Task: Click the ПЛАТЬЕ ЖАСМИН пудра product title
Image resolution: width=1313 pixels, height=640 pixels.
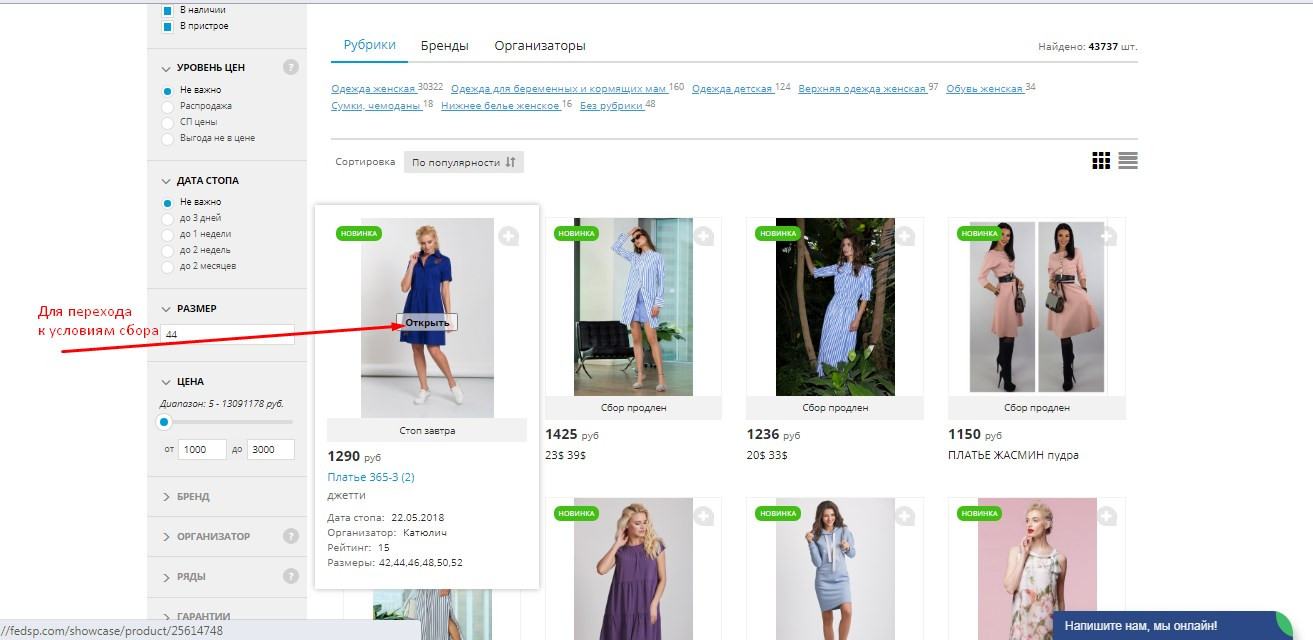Action: tap(1013, 455)
